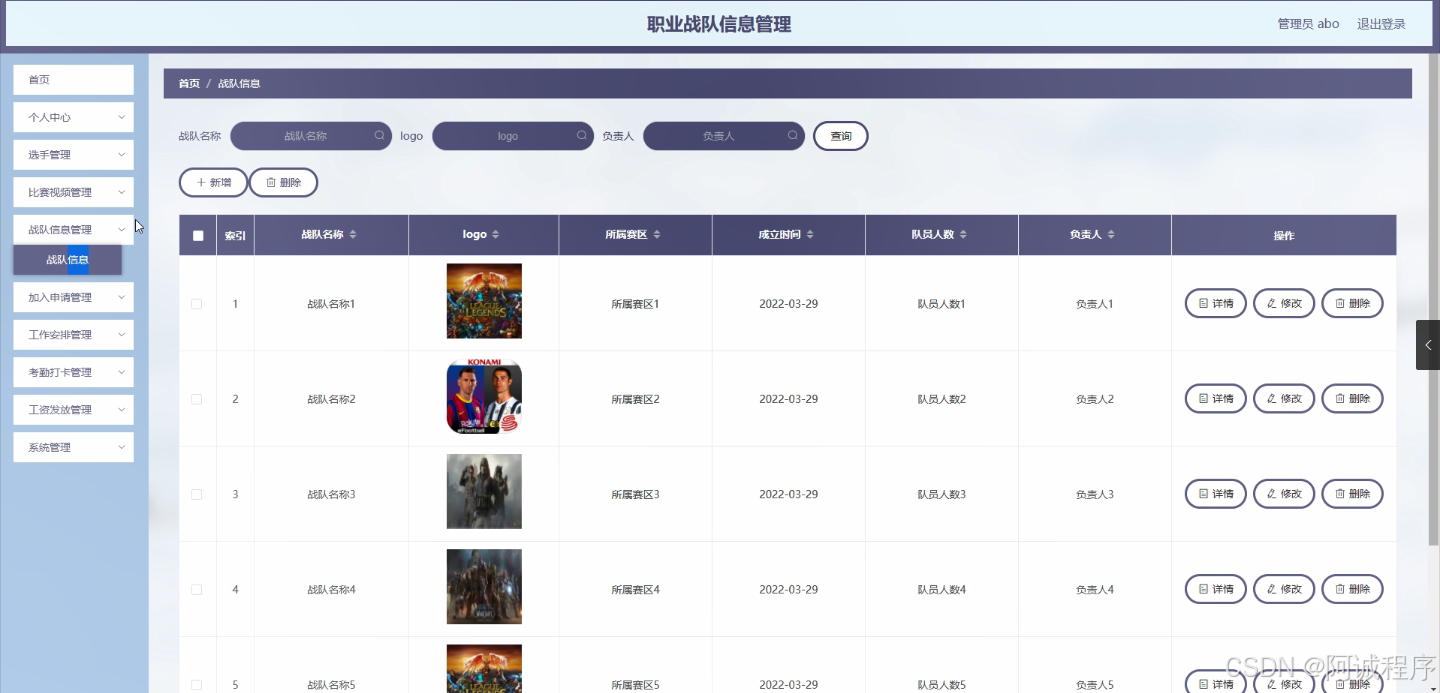Screen dimensions: 1440x693
Task: Click 修改 for 战队名称4 row
Action: tap(1284, 589)
